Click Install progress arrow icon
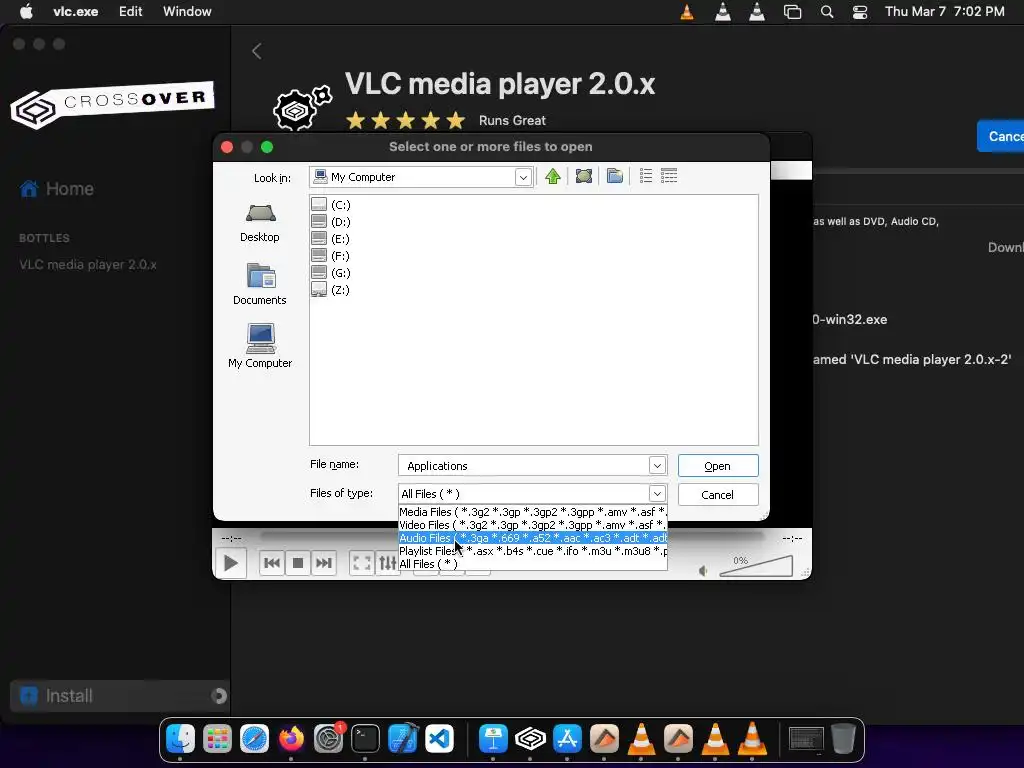Image resolution: width=1024 pixels, height=768 pixels. coord(219,696)
